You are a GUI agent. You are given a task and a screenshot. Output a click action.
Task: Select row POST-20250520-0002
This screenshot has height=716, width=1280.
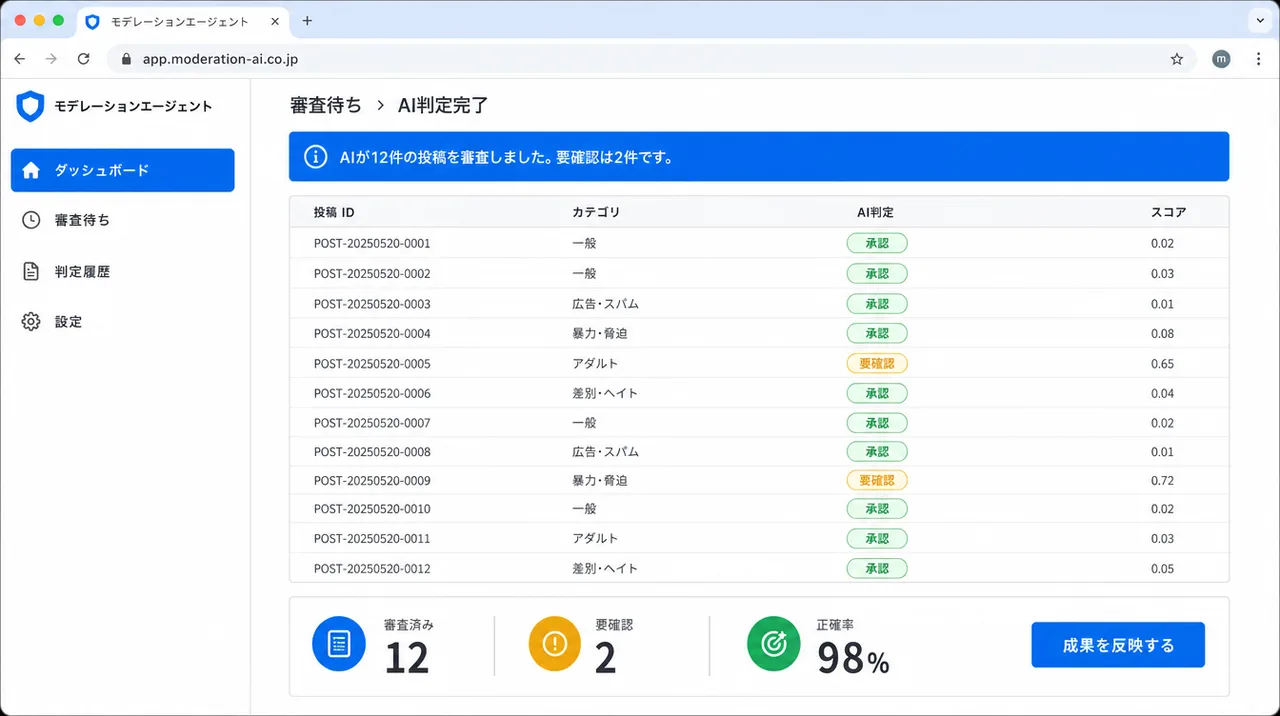point(759,273)
